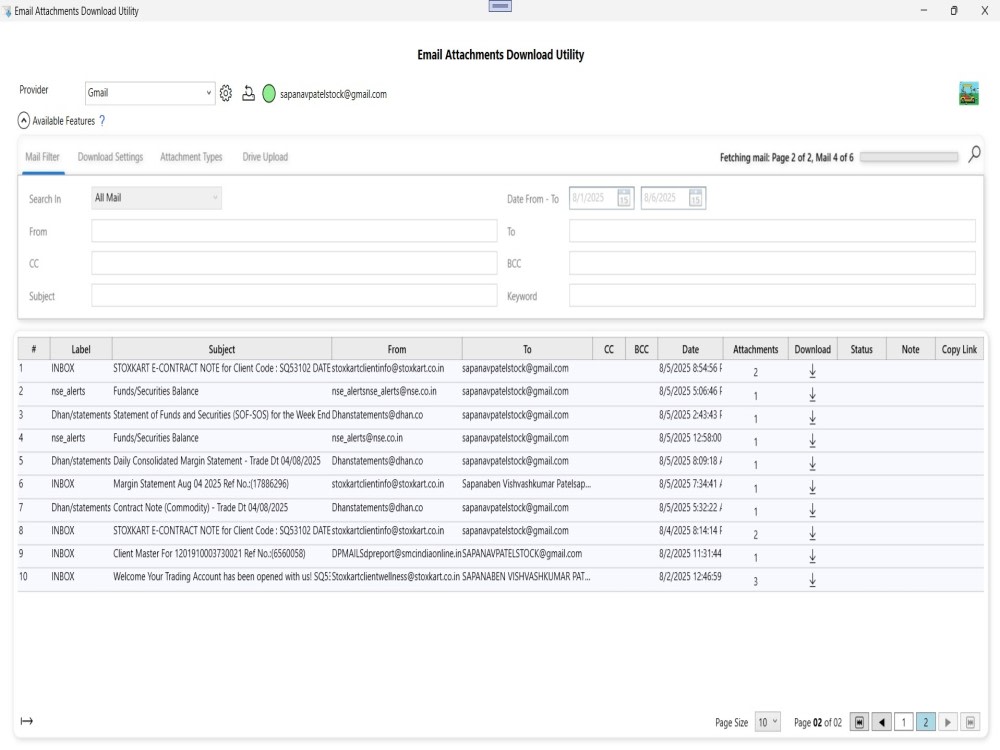1000x750 pixels.
Task: Download attachments for row 1 STOXKART E-CONTRACT
Action: pyautogui.click(x=812, y=371)
